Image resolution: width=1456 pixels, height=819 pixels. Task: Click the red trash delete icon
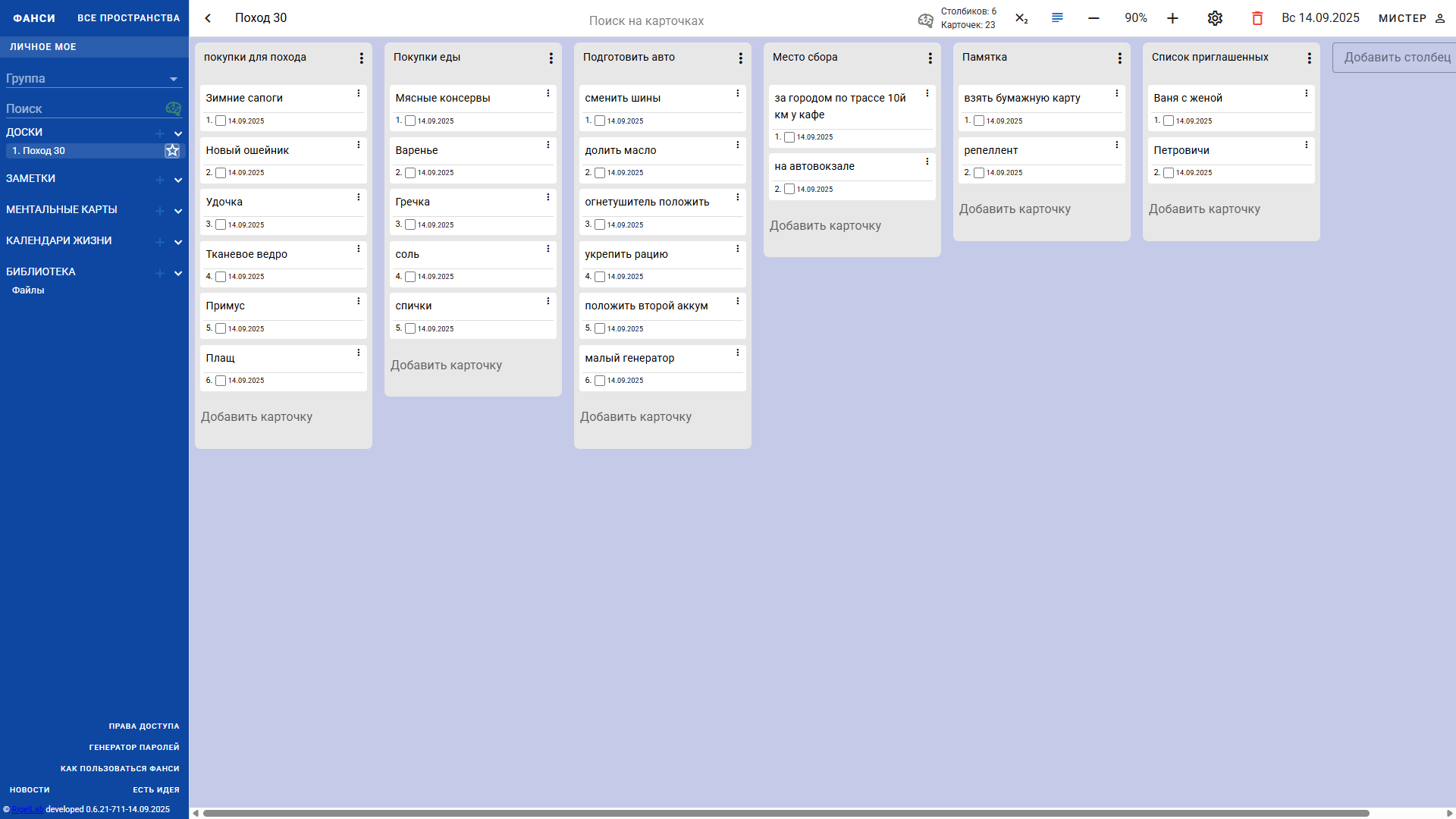tap(1257, 18)
